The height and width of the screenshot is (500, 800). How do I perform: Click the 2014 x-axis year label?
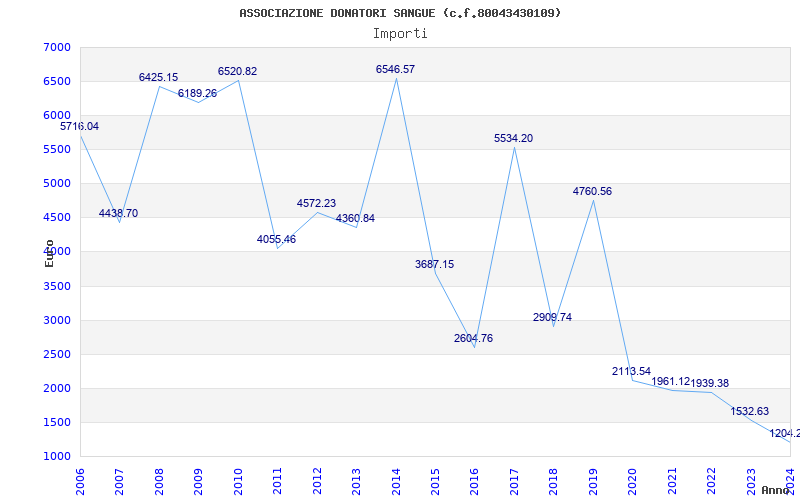click(x=396, y=482)
